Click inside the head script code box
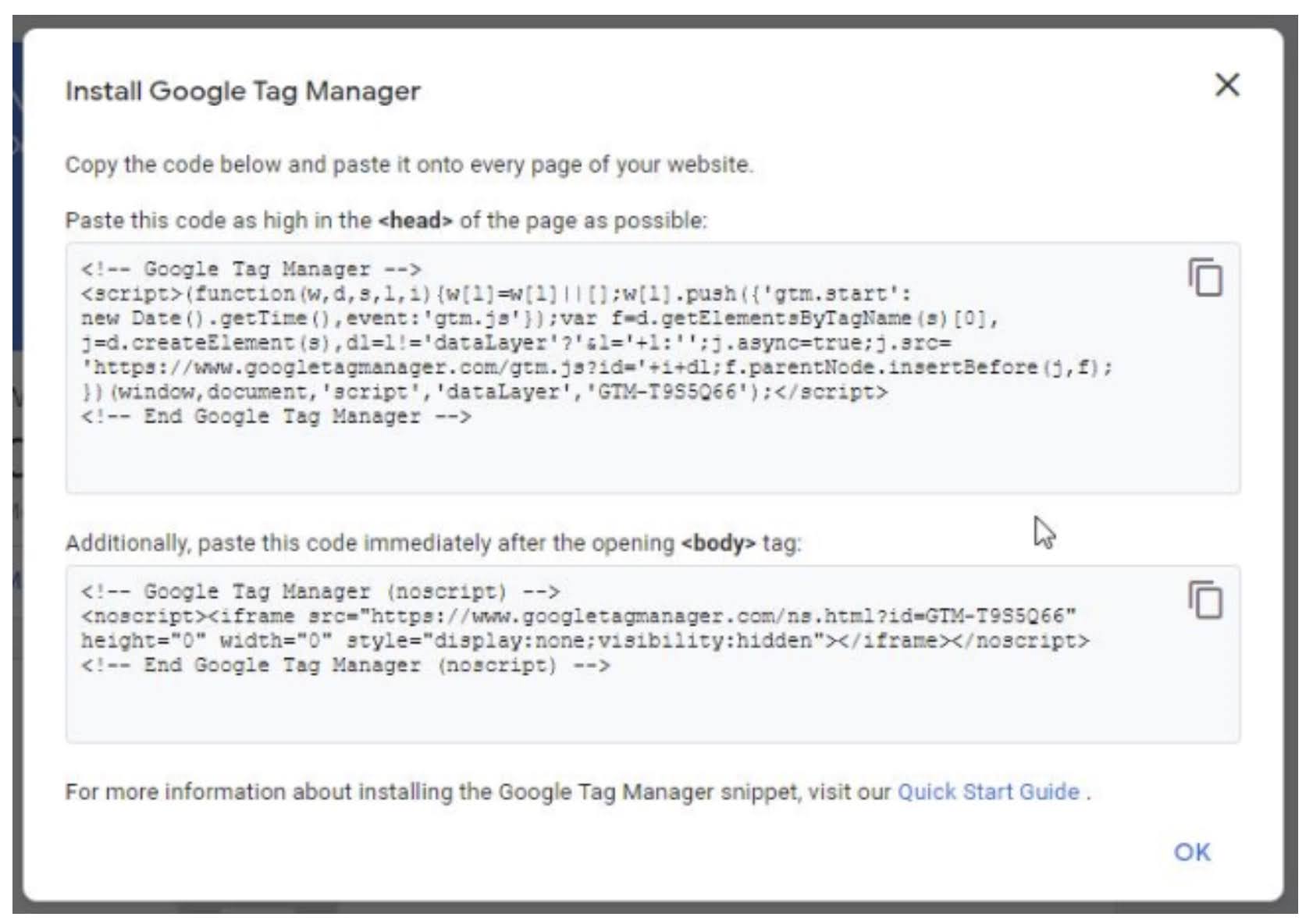1313x924 pixels. [624, 460]
